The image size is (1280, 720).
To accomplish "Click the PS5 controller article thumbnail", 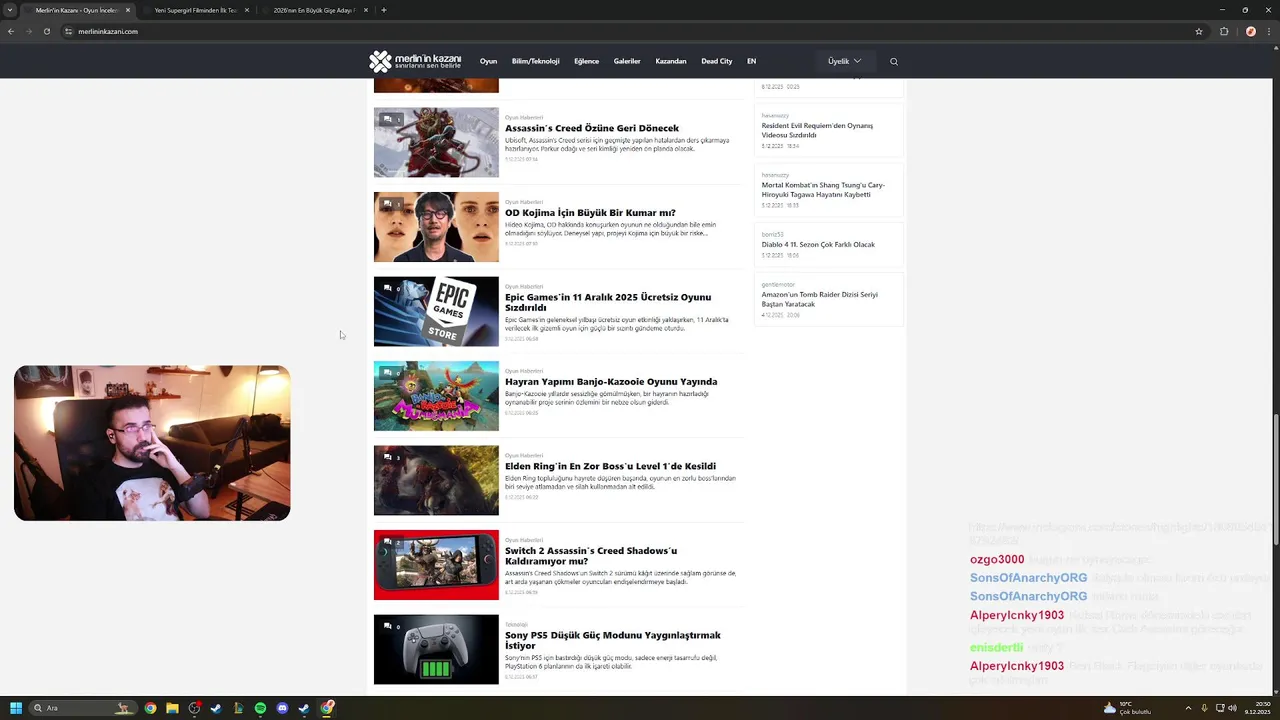I will click(x=436, y=650).
